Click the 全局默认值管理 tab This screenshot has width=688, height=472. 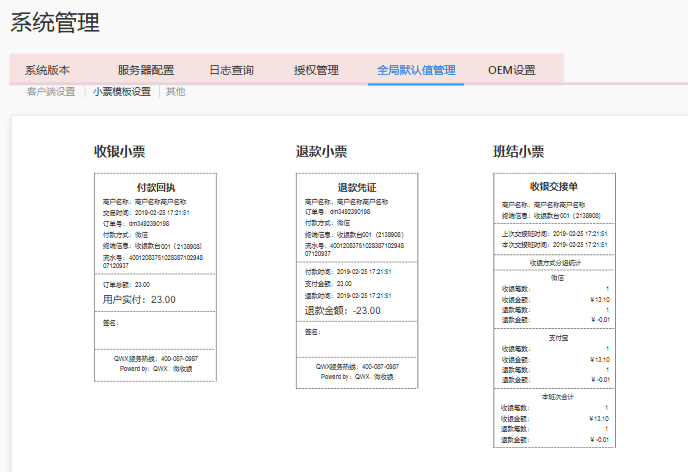click(416, 70)
